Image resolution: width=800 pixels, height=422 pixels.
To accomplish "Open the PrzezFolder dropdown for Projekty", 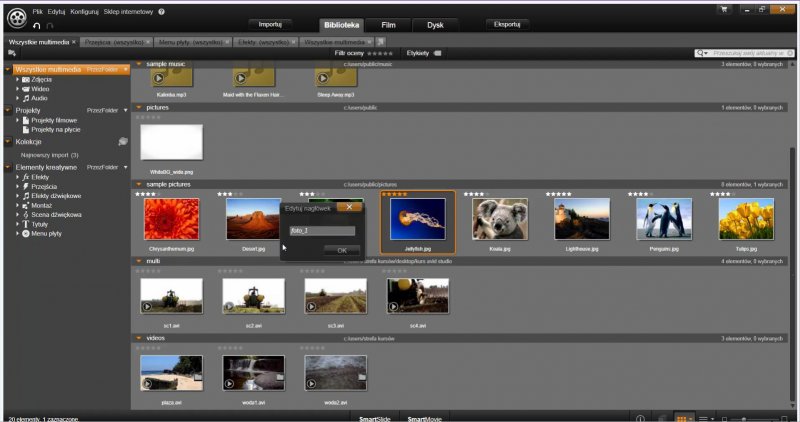I will point(124,110).
